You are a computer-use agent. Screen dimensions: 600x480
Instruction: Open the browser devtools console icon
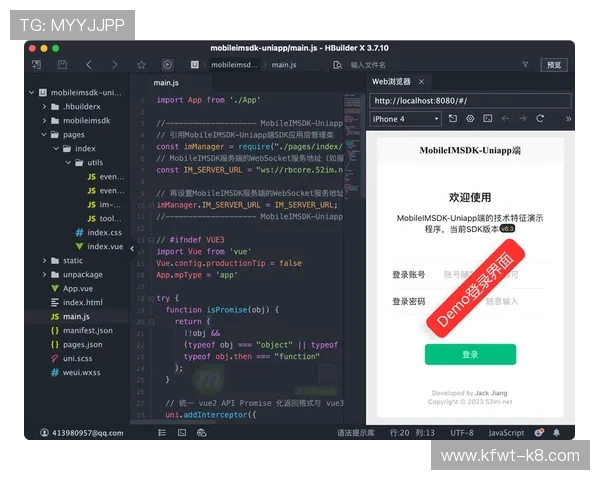click(x=488, y=118)
